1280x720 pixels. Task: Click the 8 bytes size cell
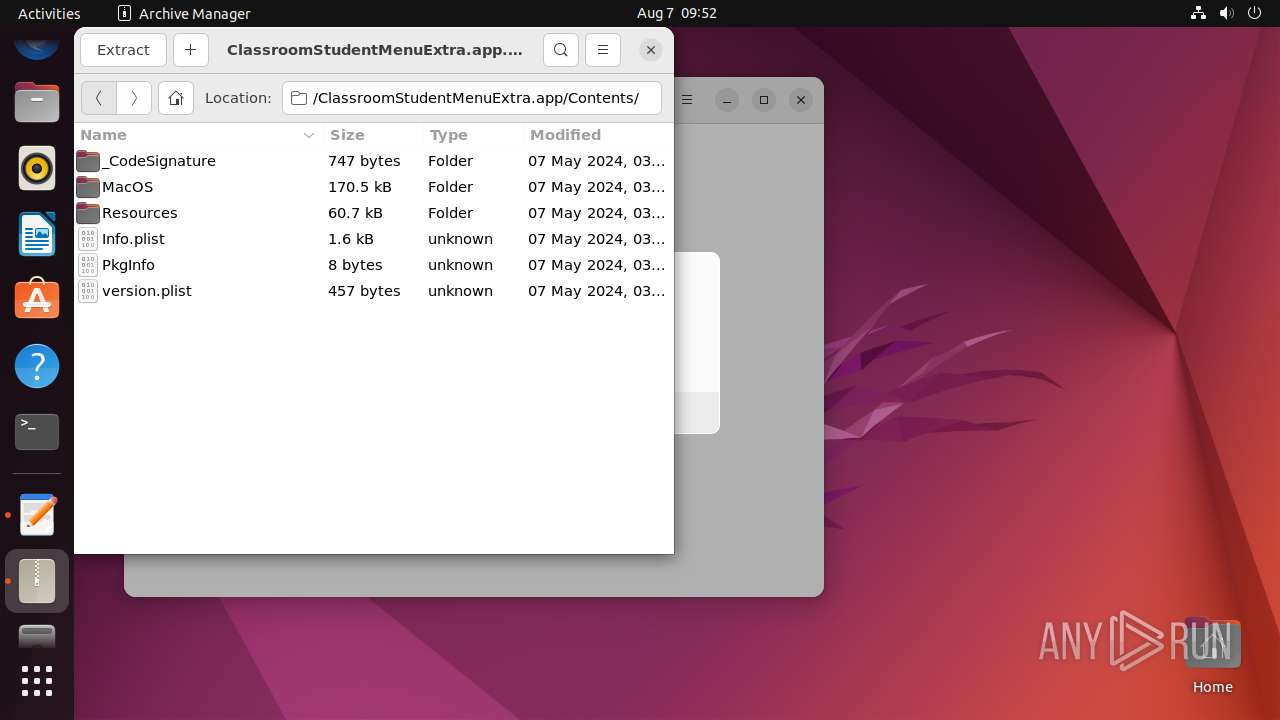[x=355, y=265]
